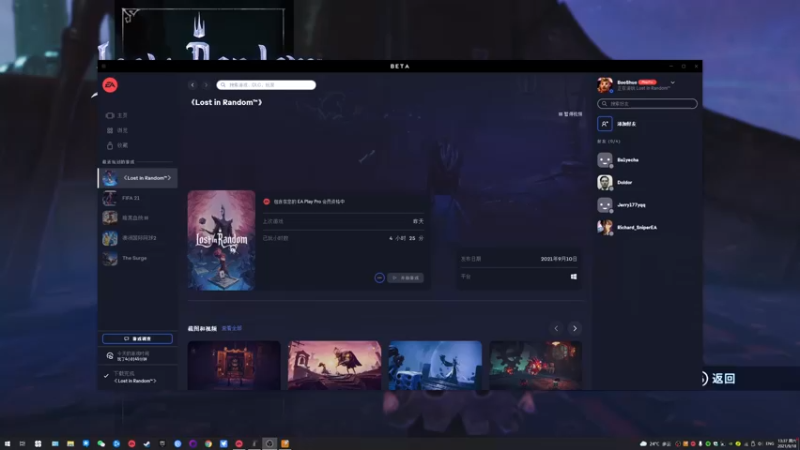Screen dimensions: 800x450
Task: Click Richard_SniperEA's avatar picture
Action: [x=605, y=227]
